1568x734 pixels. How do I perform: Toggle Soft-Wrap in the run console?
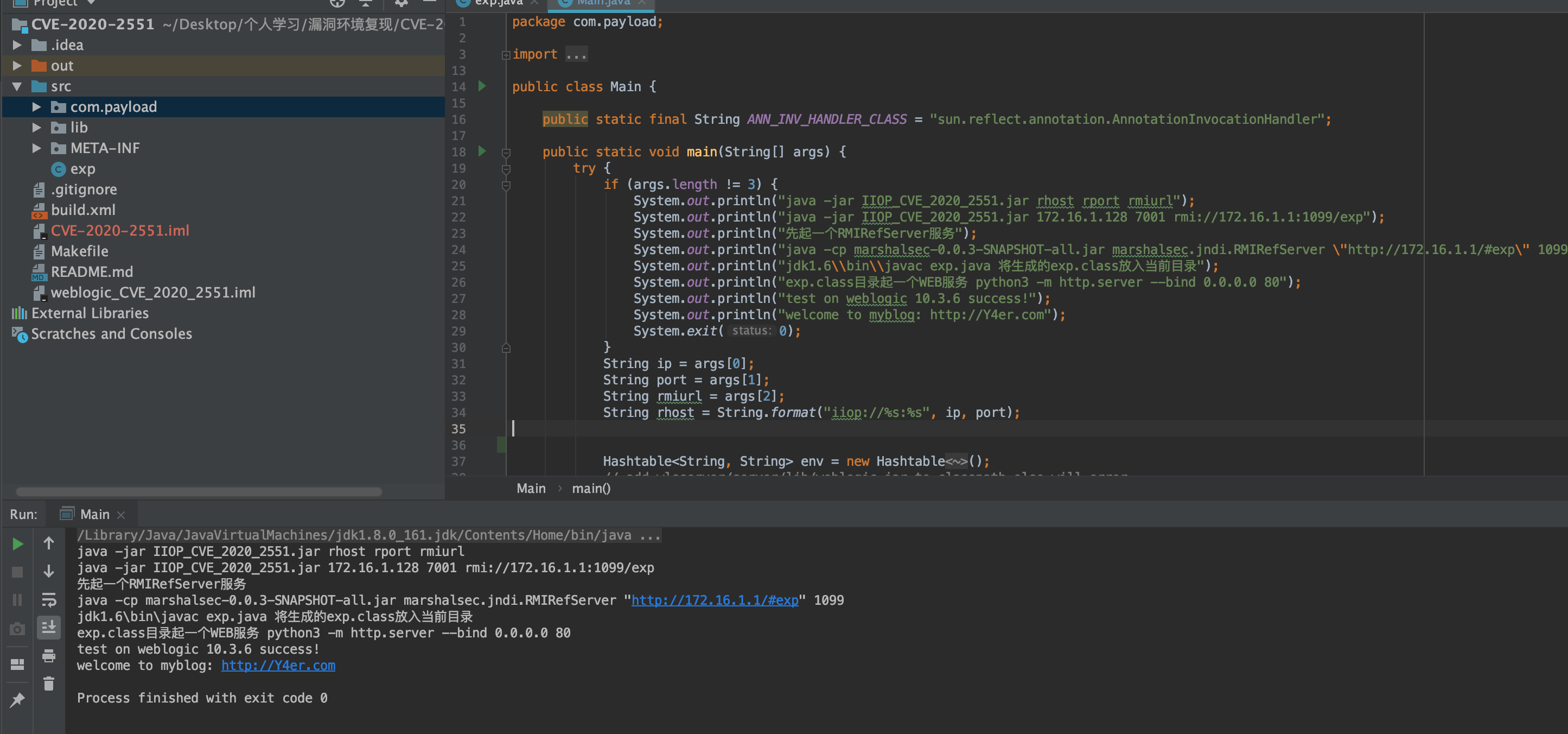coord(49,599)
